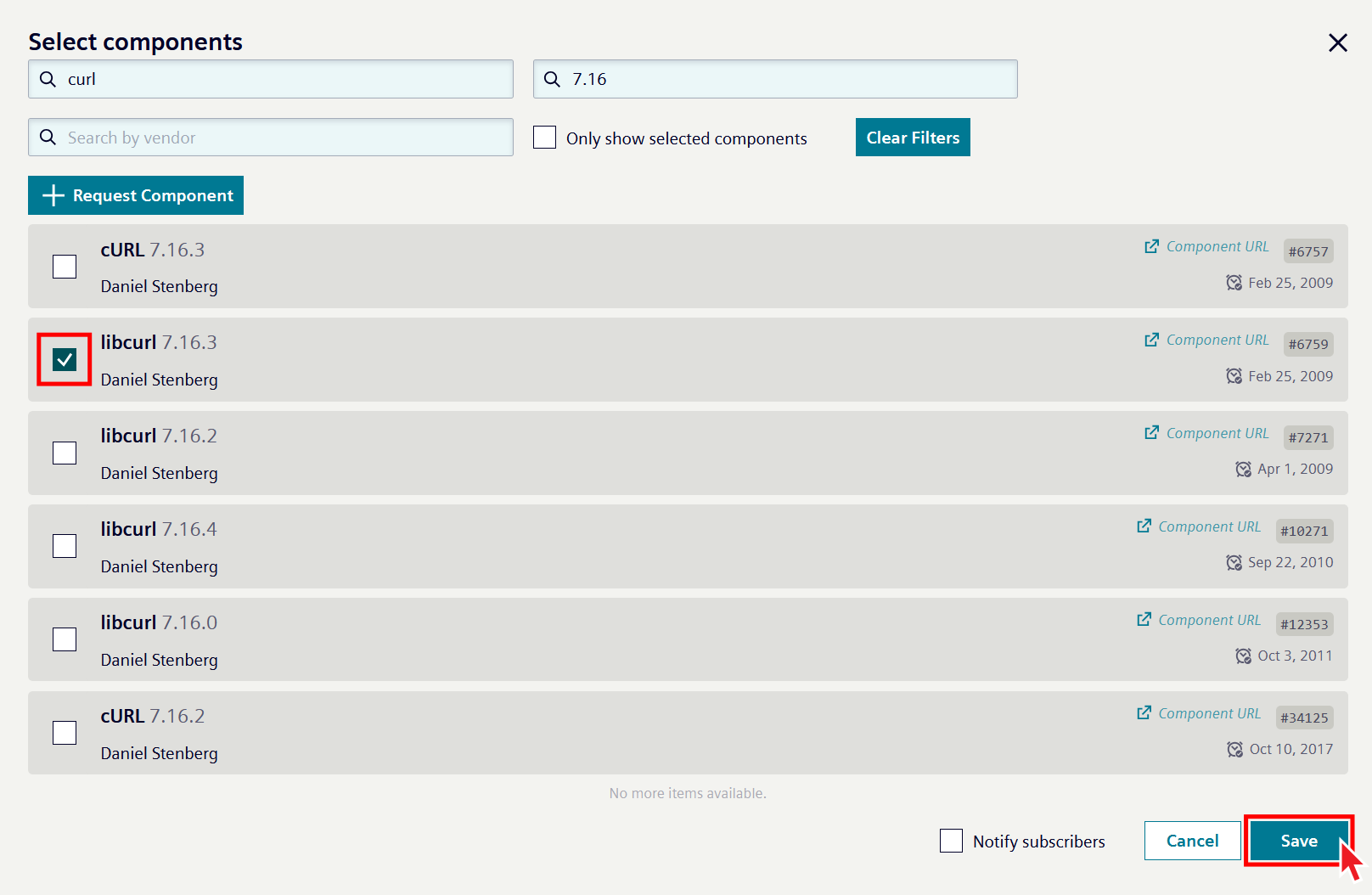Image resolution: width=1372 pixels, height=895 pixels.
Task: Cancel the component selection
Action: (1192, 841)
